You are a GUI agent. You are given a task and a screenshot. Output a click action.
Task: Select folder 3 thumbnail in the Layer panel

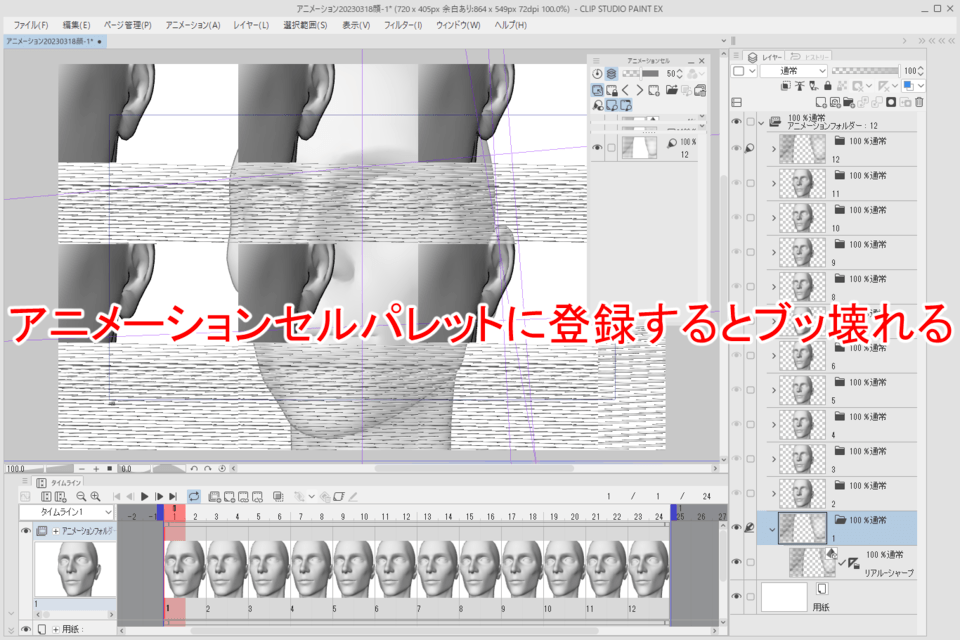click(x=803, y=459)
